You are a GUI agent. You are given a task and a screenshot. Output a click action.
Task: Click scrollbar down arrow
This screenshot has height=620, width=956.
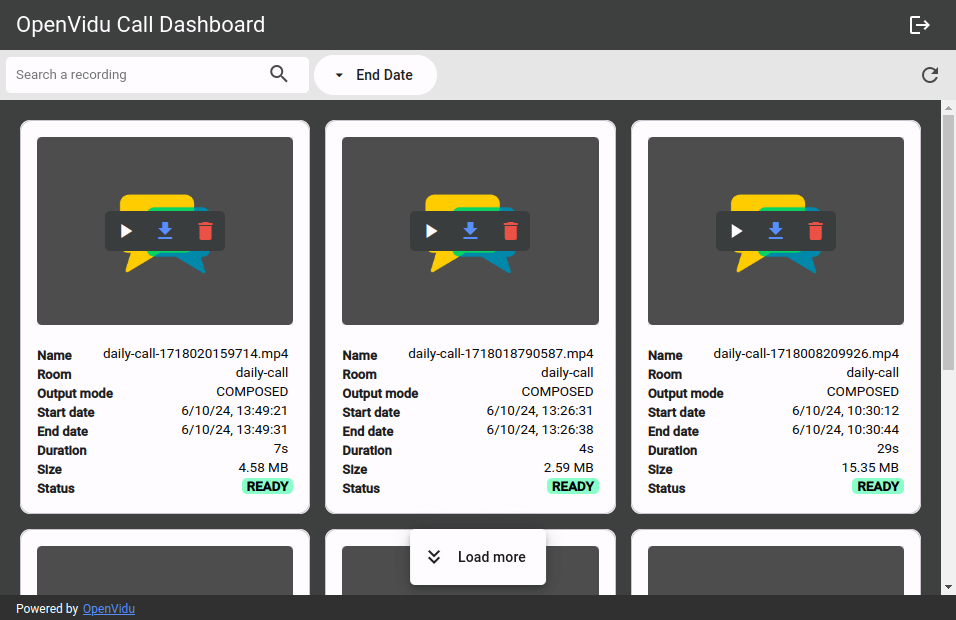pyautogui.click(x=948, y=587)
